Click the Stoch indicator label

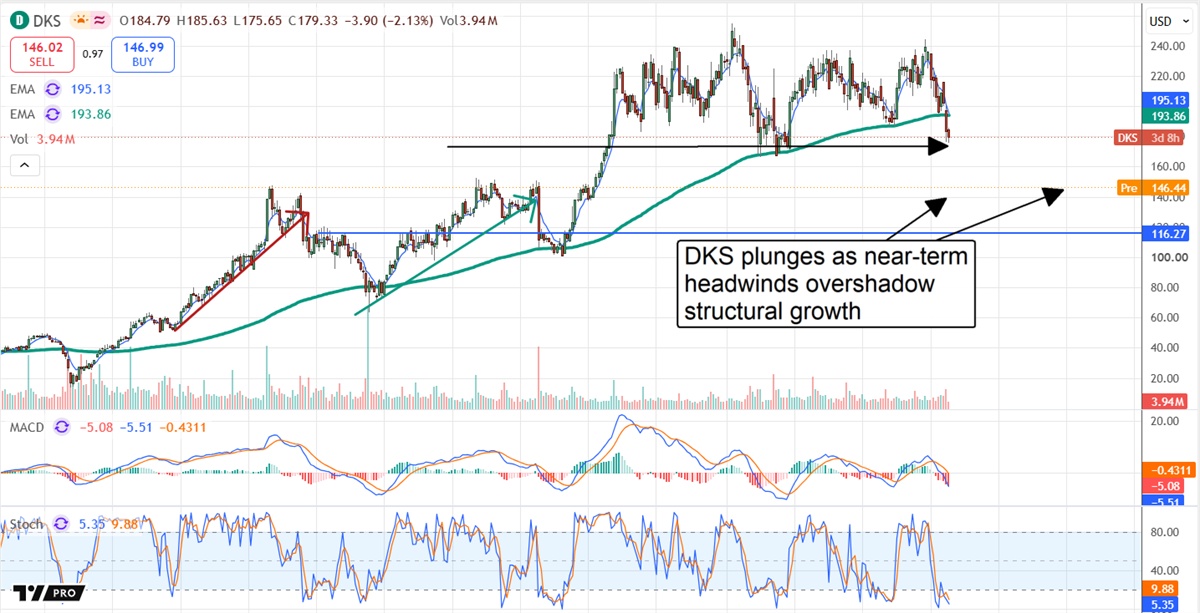[x=25, y=523]
